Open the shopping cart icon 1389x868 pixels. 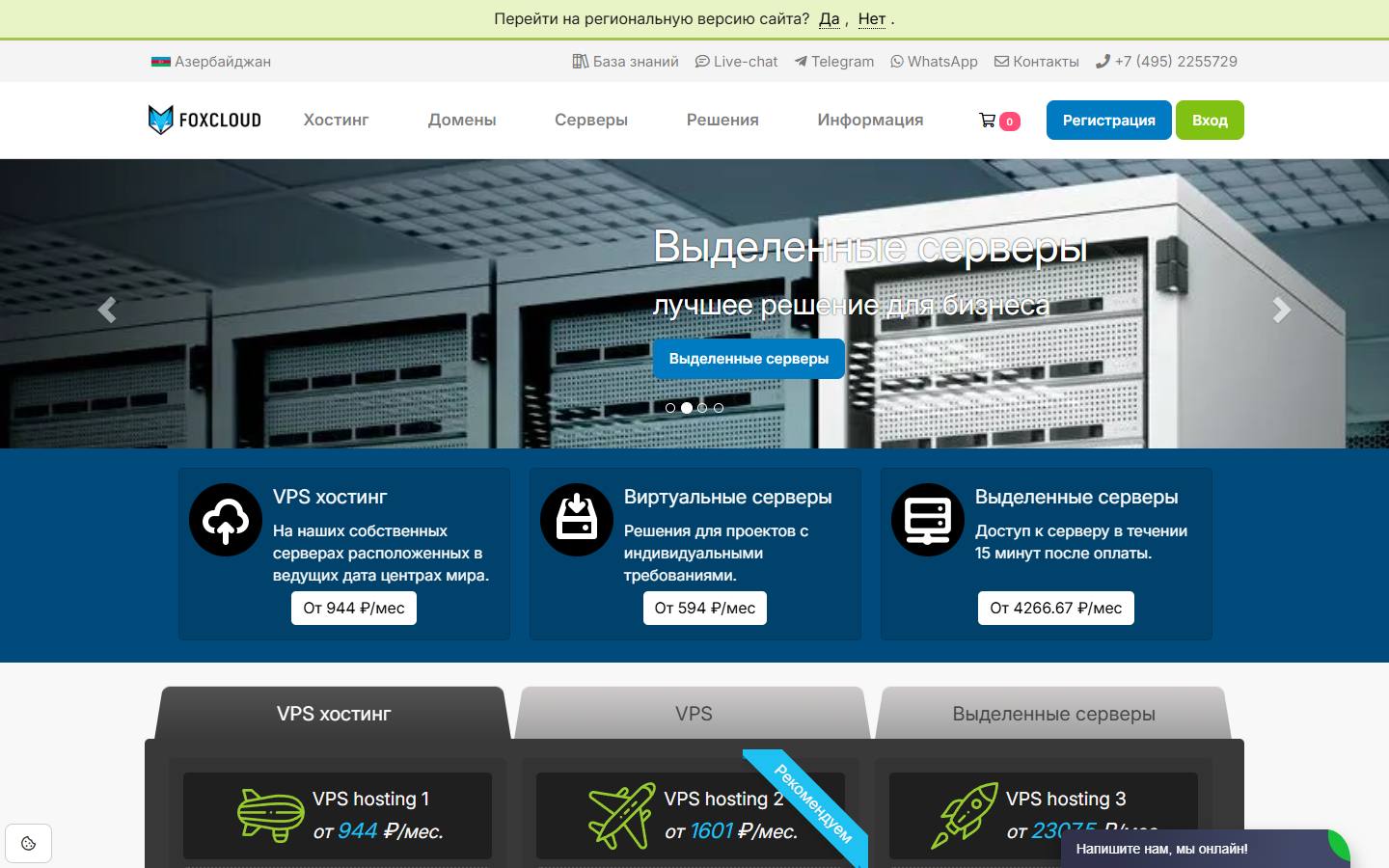point(987,121)
